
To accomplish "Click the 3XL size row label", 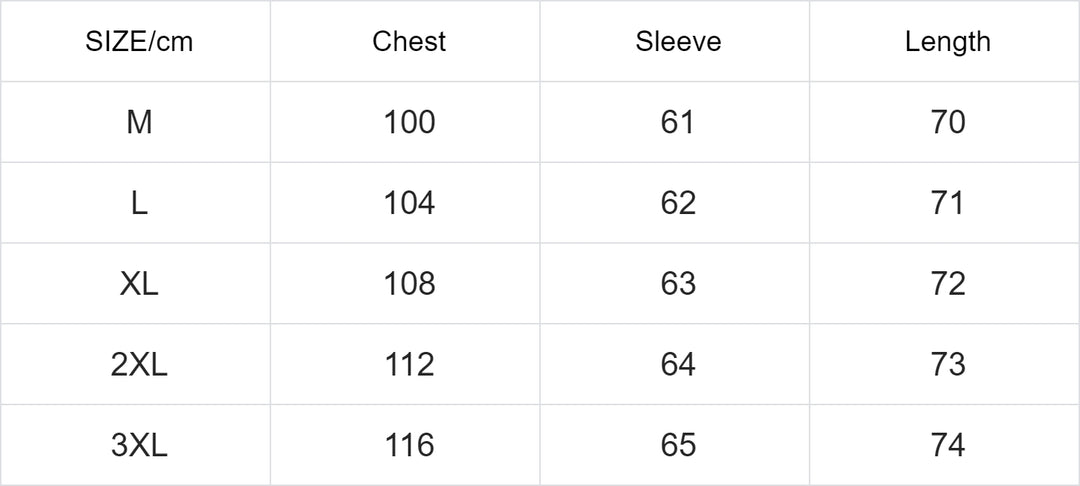I will (x=139, y=445).
